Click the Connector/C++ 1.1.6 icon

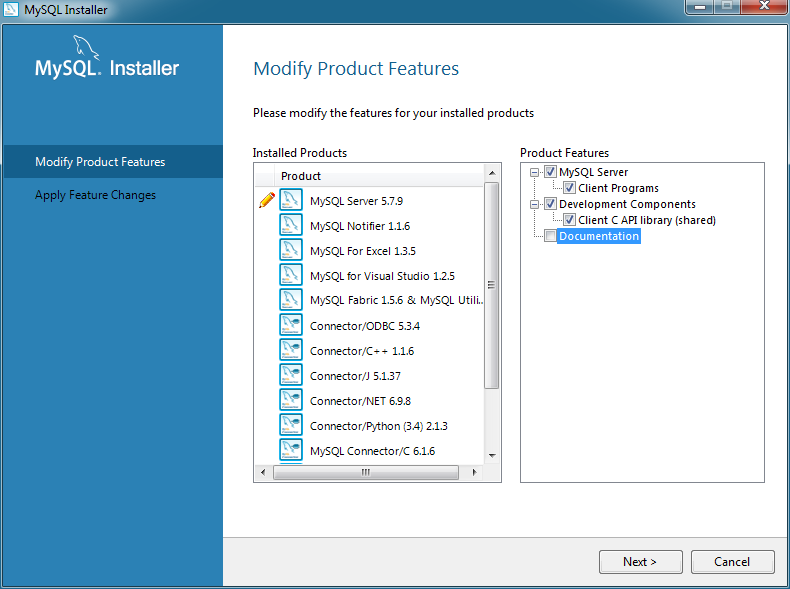[x=291, y=350]
